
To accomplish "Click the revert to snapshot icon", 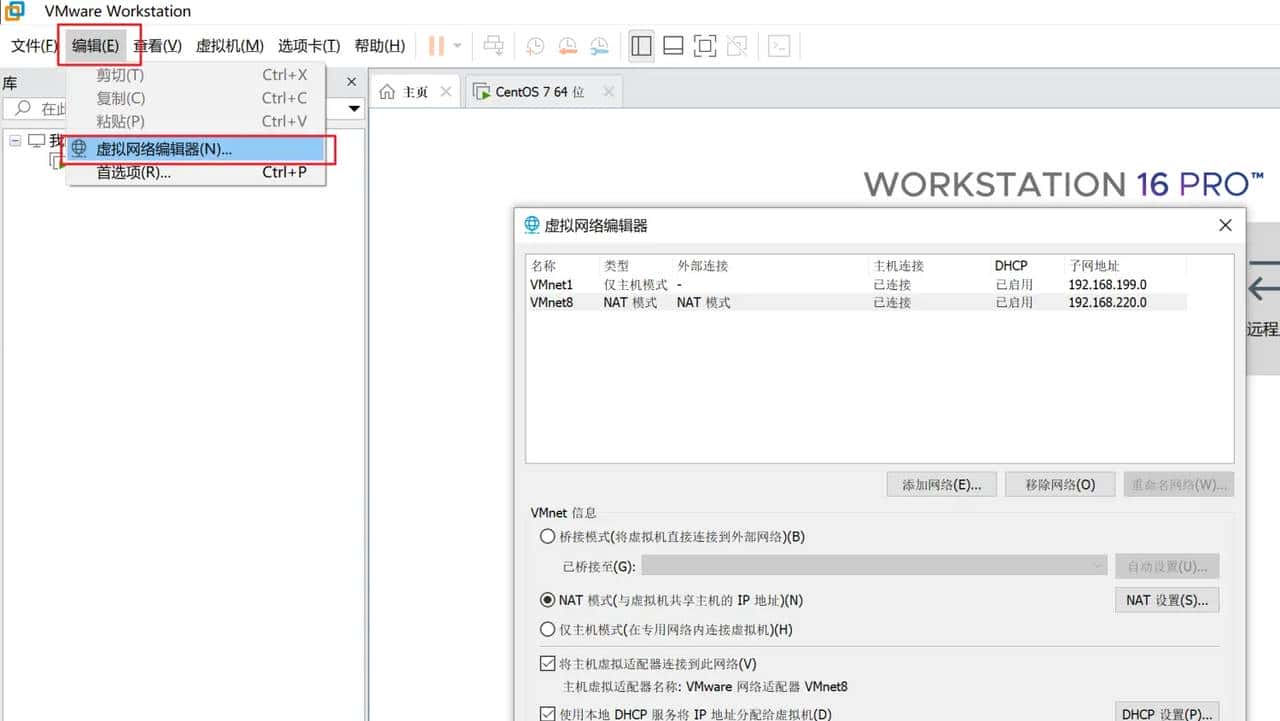I will click(x=567, y=46).
